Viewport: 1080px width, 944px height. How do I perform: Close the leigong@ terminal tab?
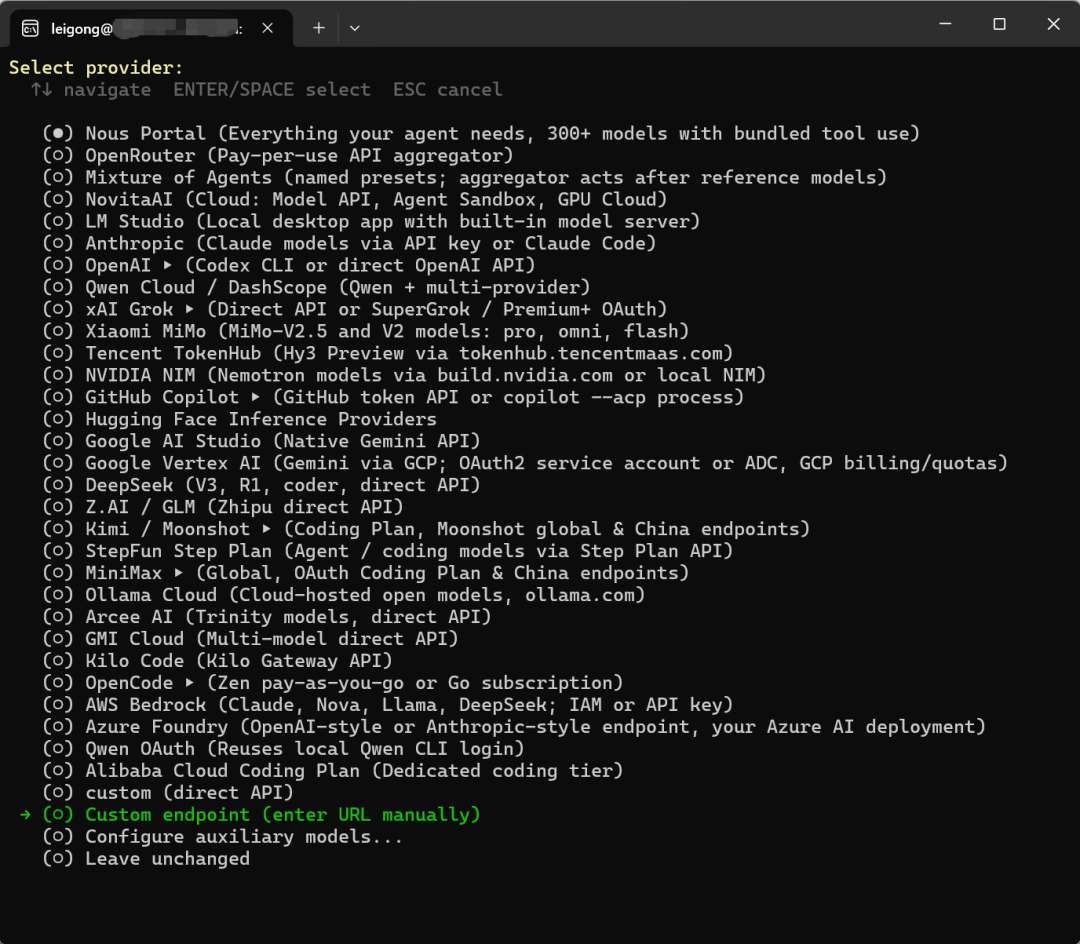pos(268,28)
